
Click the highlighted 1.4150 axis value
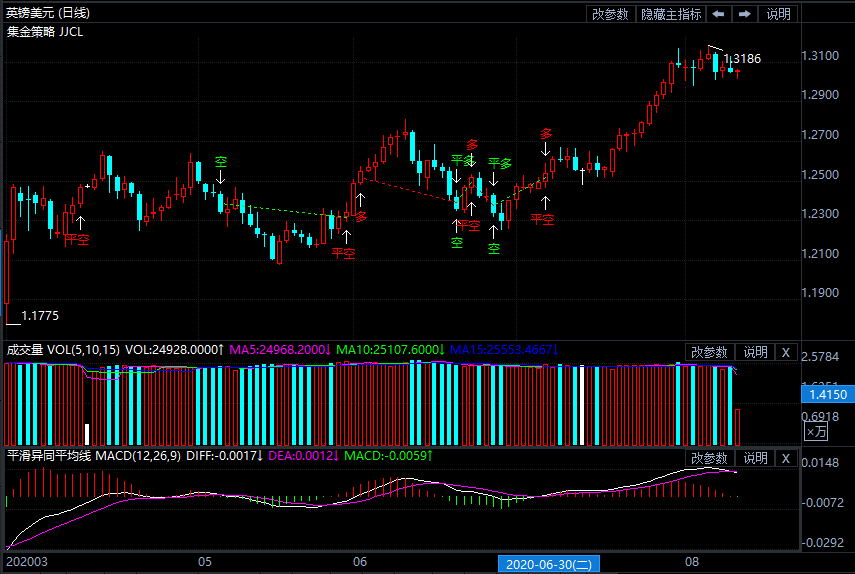pyautogui.click(x=827, y=396)
